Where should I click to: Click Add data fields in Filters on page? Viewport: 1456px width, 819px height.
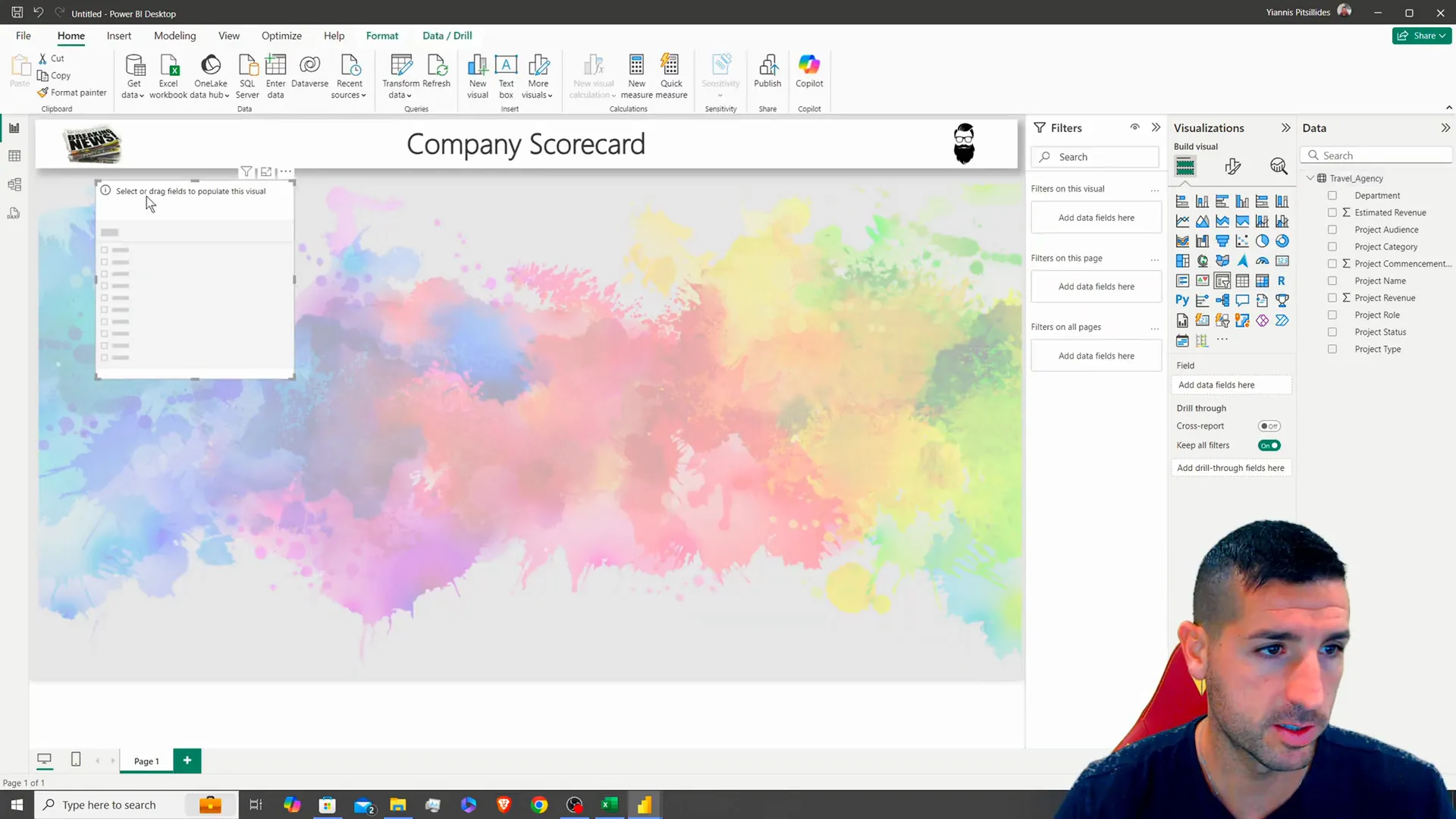[x=1096, y=287]
